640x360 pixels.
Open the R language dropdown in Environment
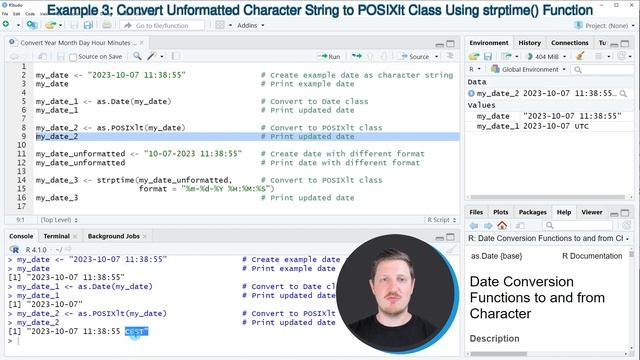475,69
